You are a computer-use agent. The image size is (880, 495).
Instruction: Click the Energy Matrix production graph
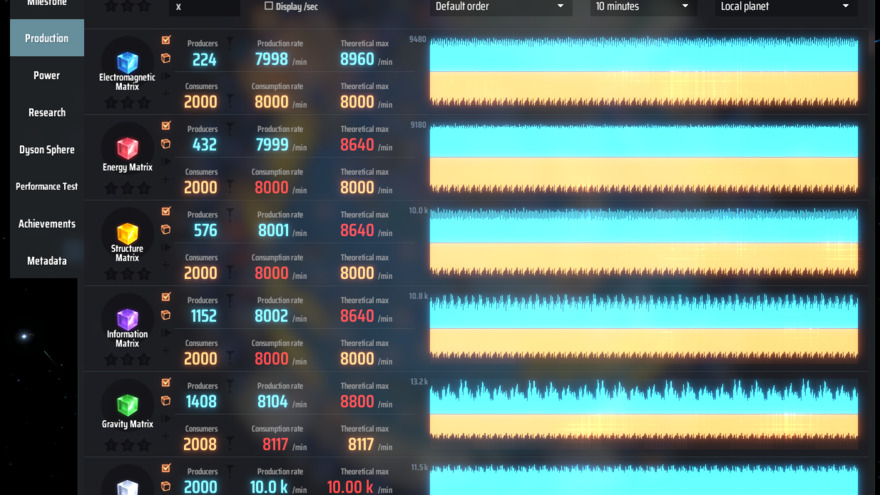[643, 158]
